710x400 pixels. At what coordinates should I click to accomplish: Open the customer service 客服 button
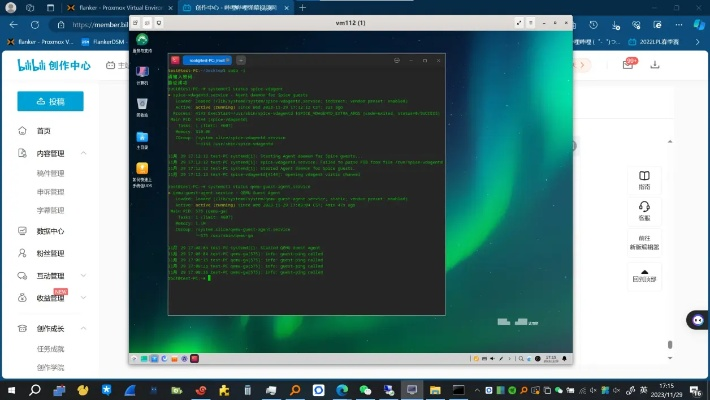click(644, 210)
